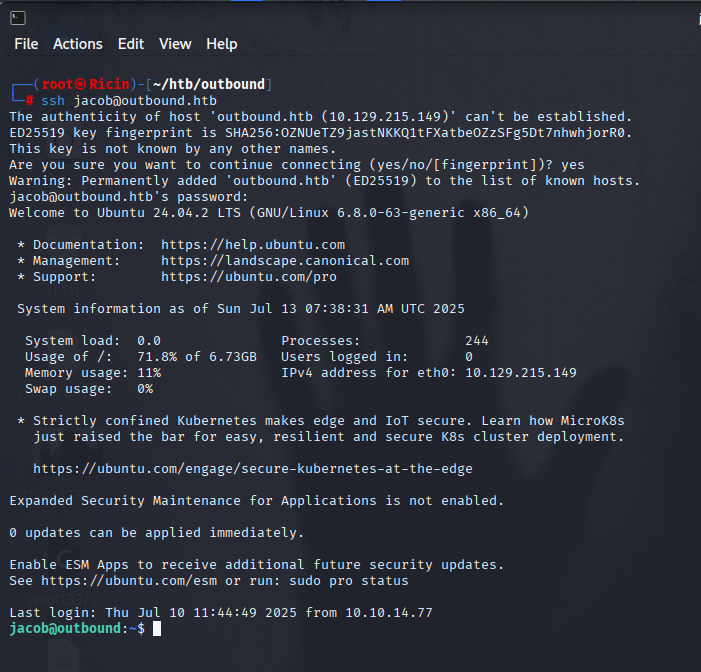Click the 'Welcome to Ubuntu 24.04.2 LTS' line
The height and width of the screenshot is (672, 701).
pyautogui.click(x=269, y=212)
